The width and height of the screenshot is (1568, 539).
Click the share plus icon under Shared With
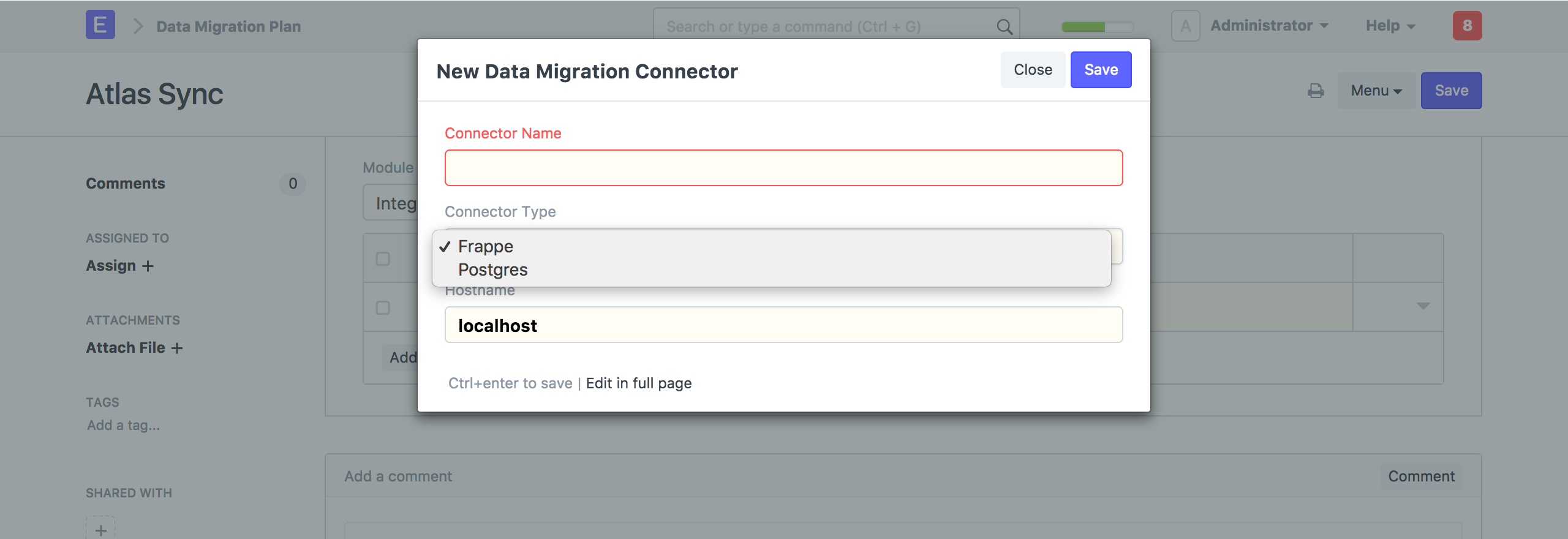(x=100, y=529)
